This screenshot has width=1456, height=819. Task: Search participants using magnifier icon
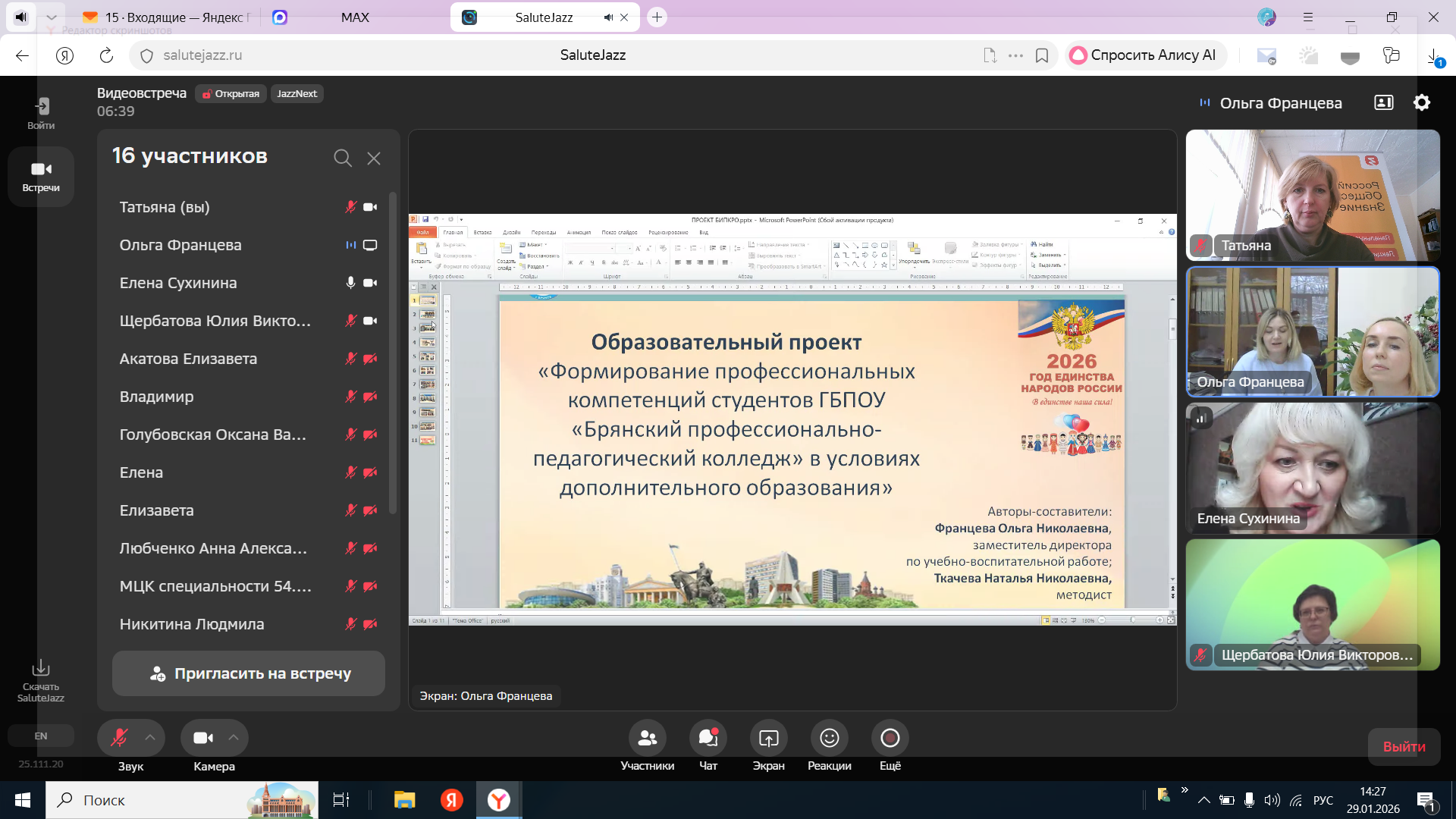point(342,158)
